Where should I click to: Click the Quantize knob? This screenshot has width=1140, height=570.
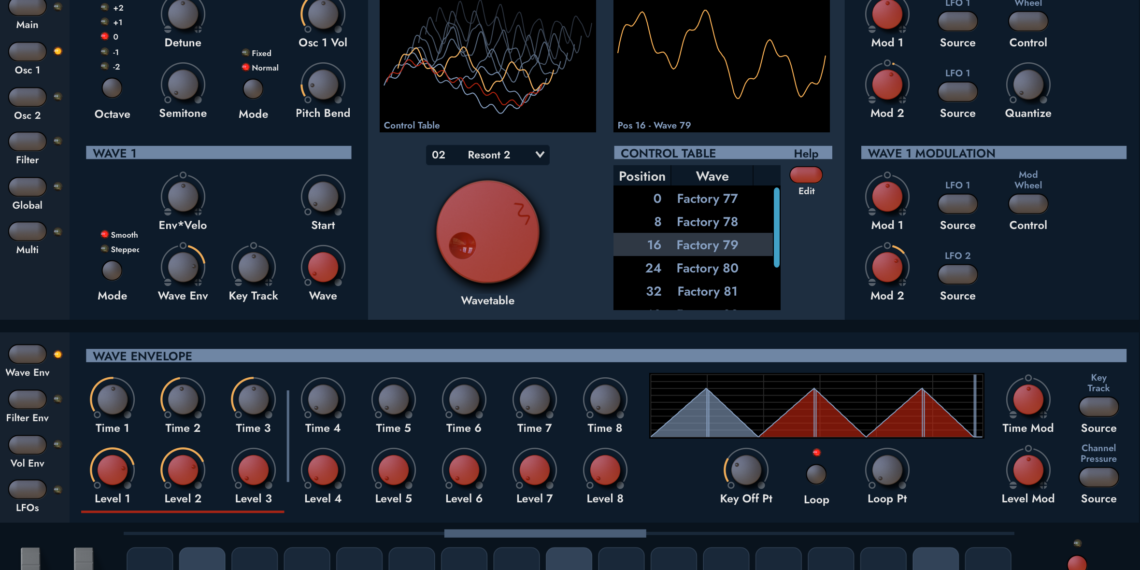coord(1028,85)
